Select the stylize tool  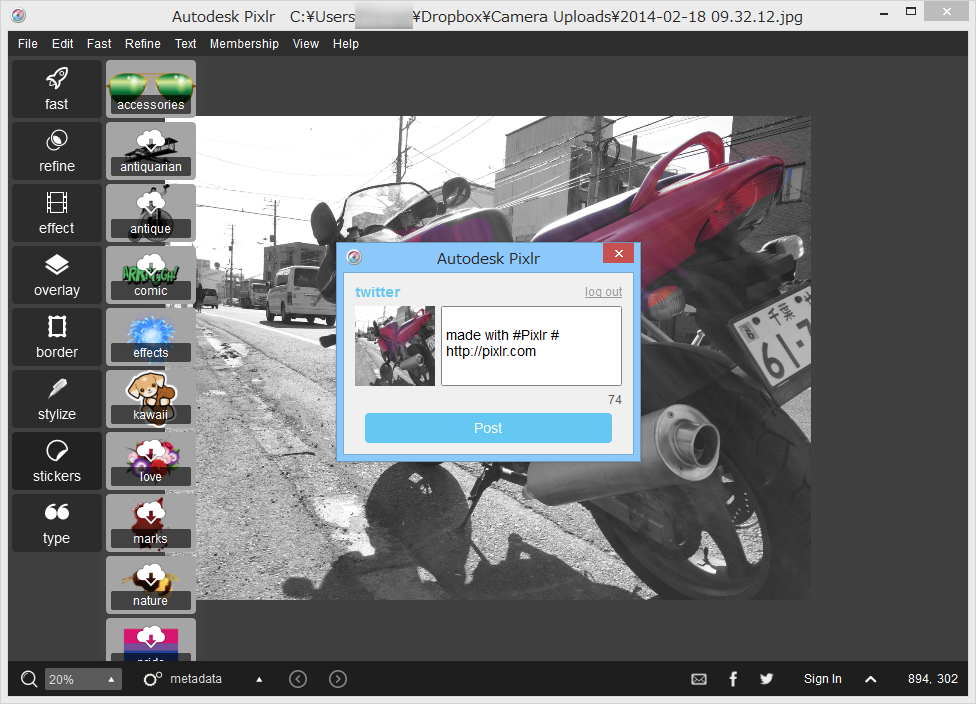[57, 399]
